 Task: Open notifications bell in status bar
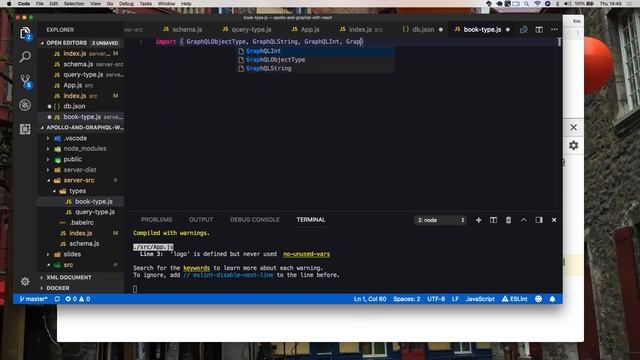(x=552, y=299)
